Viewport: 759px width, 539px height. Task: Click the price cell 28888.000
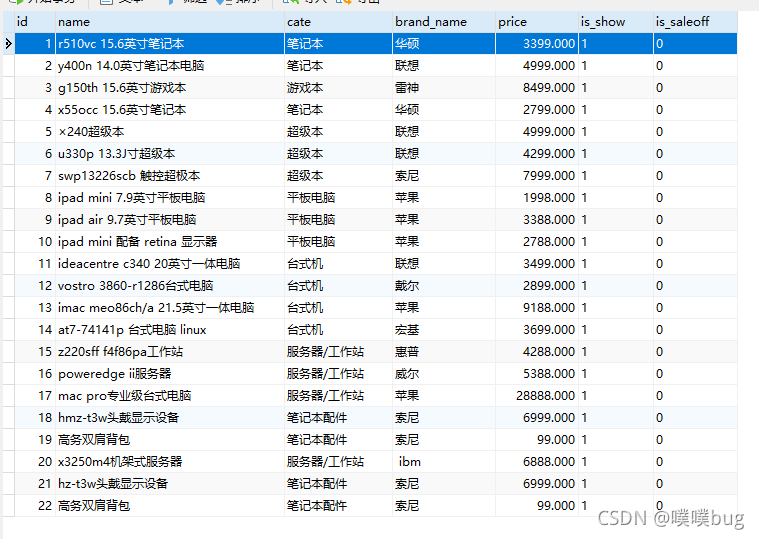536,396
